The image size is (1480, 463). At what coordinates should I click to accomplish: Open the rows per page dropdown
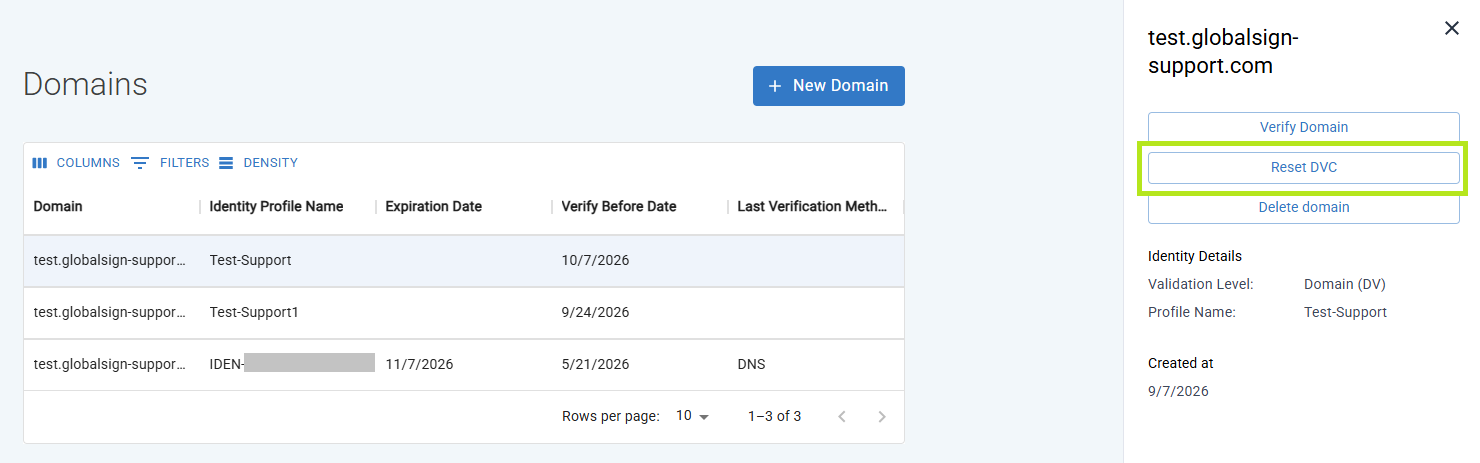click(692, 416)
